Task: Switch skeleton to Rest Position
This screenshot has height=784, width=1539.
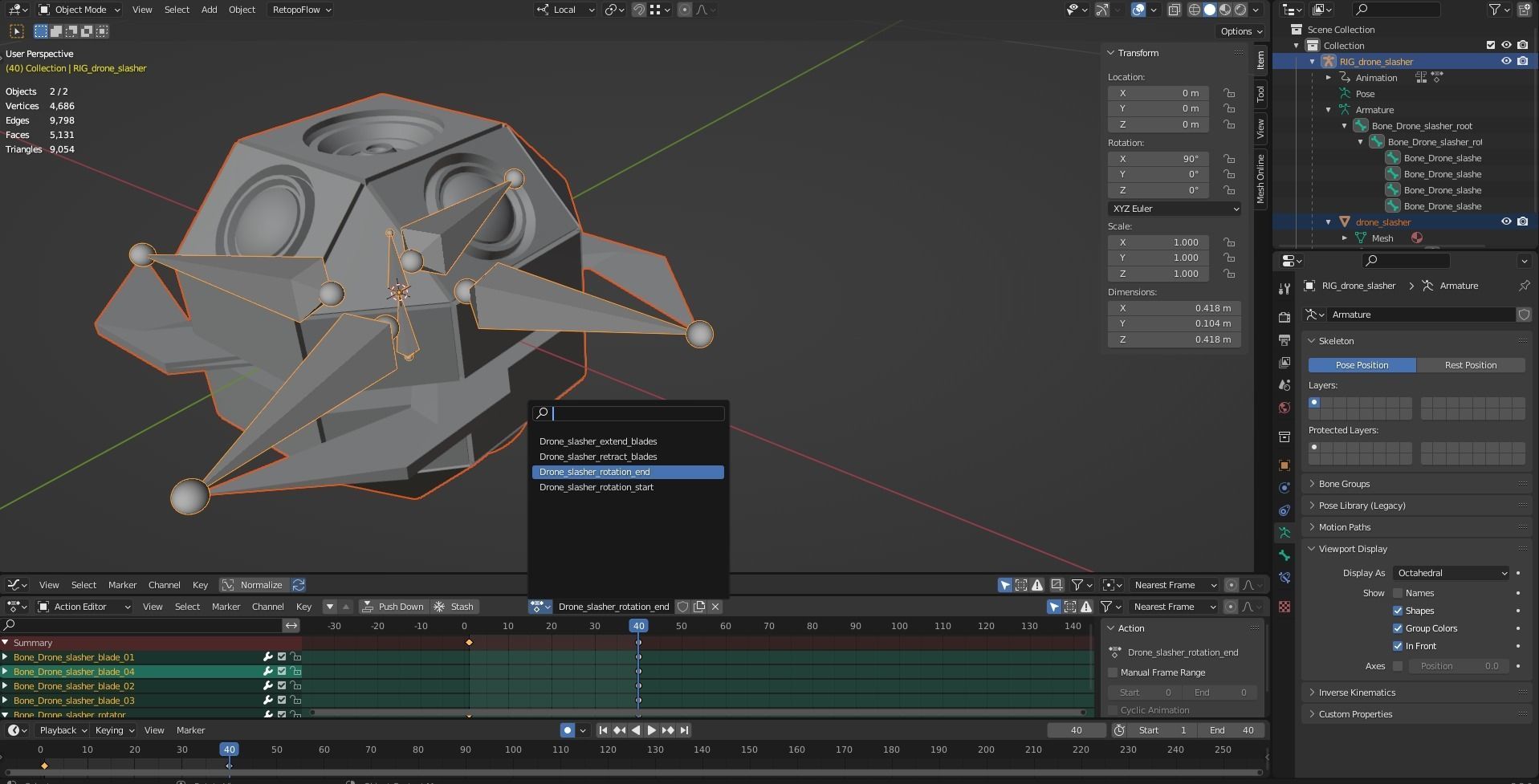Action: pyautogui.click(x=1471, y=365)
